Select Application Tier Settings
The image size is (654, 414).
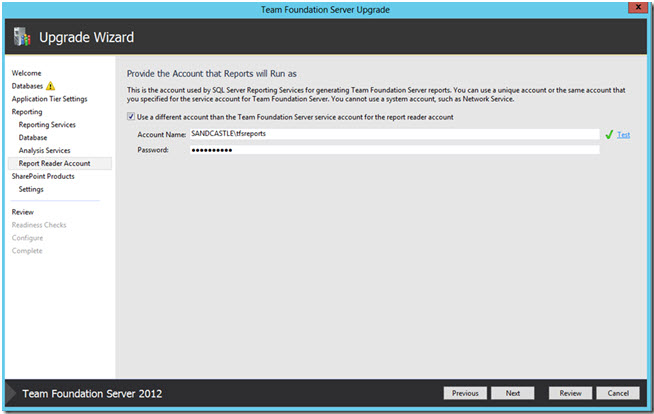(50, 99)
